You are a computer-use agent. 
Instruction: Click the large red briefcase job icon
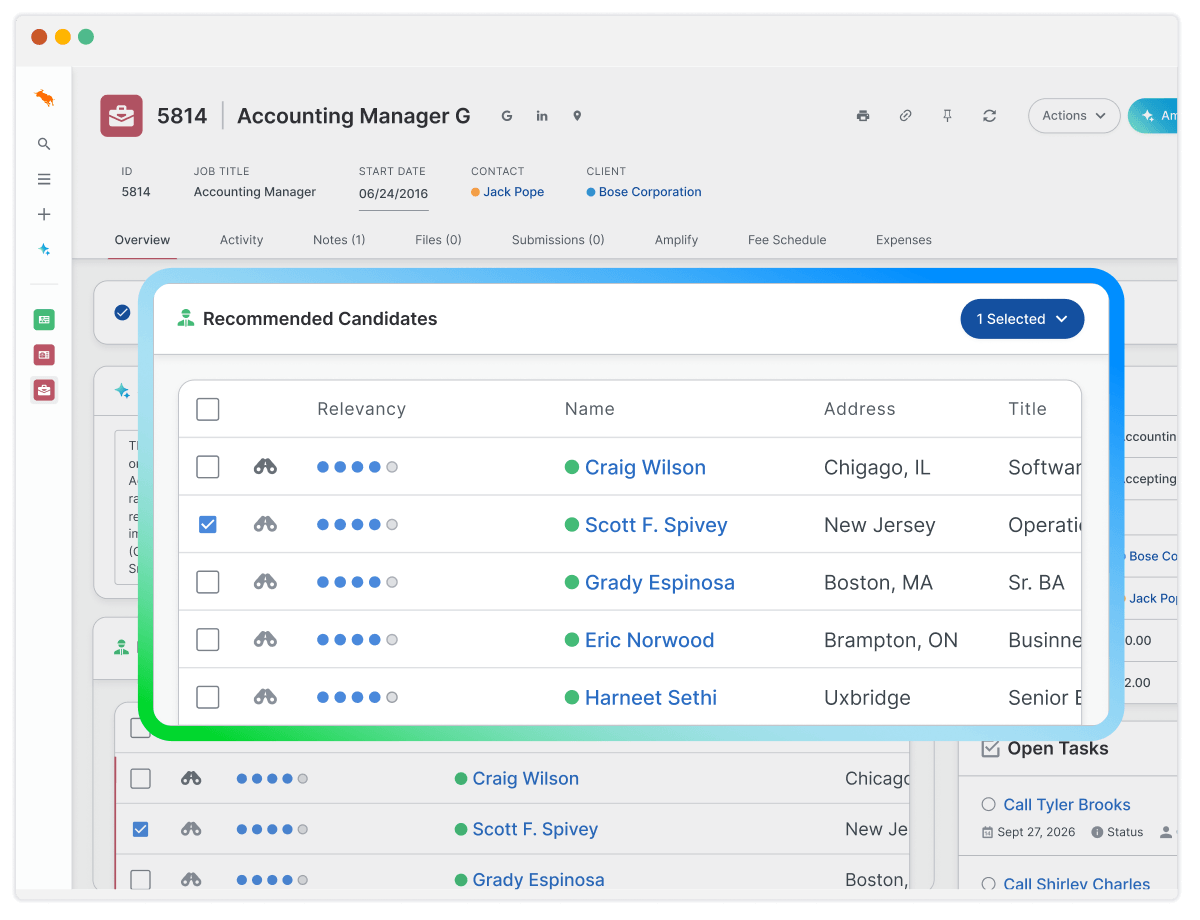point(122,116)
